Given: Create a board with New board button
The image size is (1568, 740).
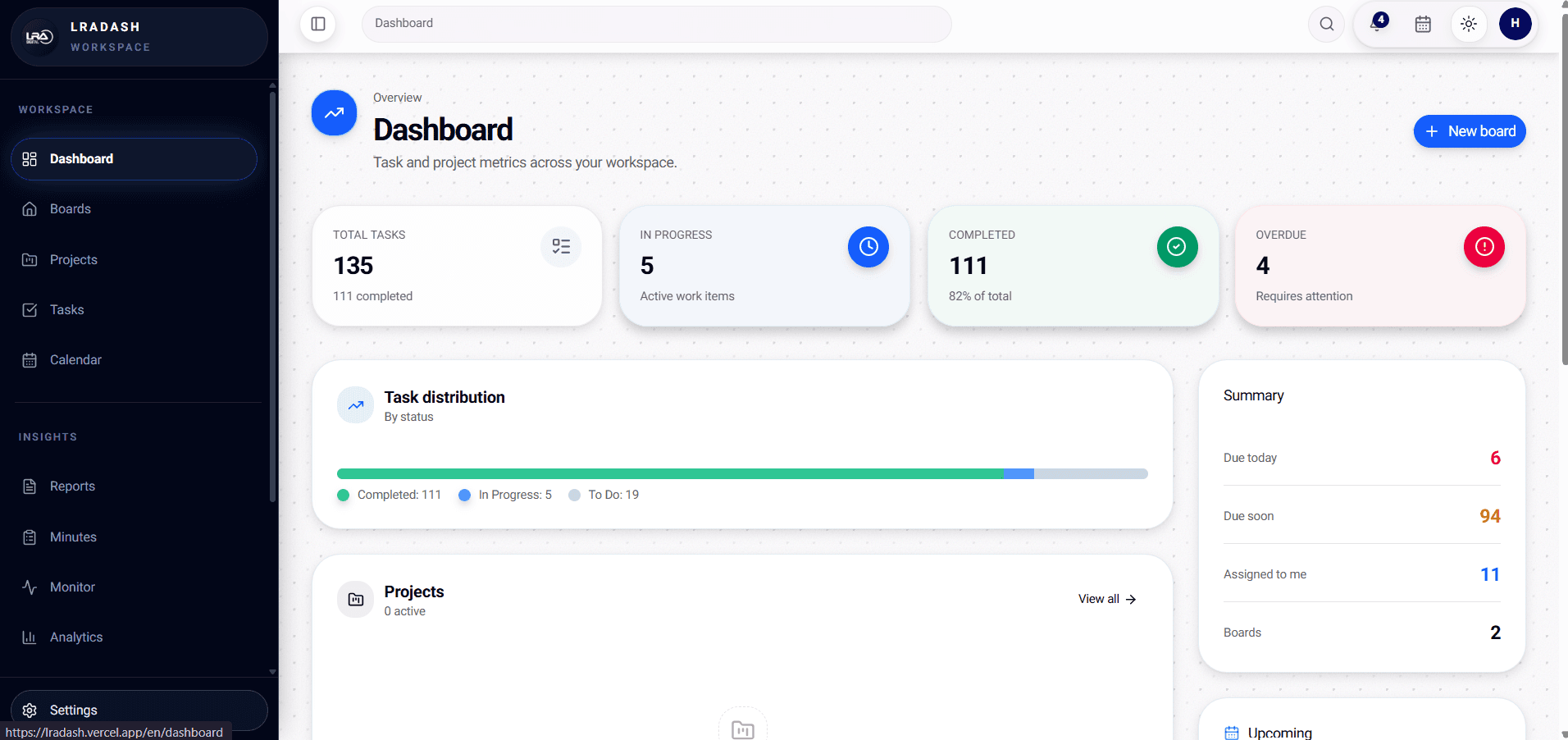Looking at the screenshot, I should pos(1470,131).
